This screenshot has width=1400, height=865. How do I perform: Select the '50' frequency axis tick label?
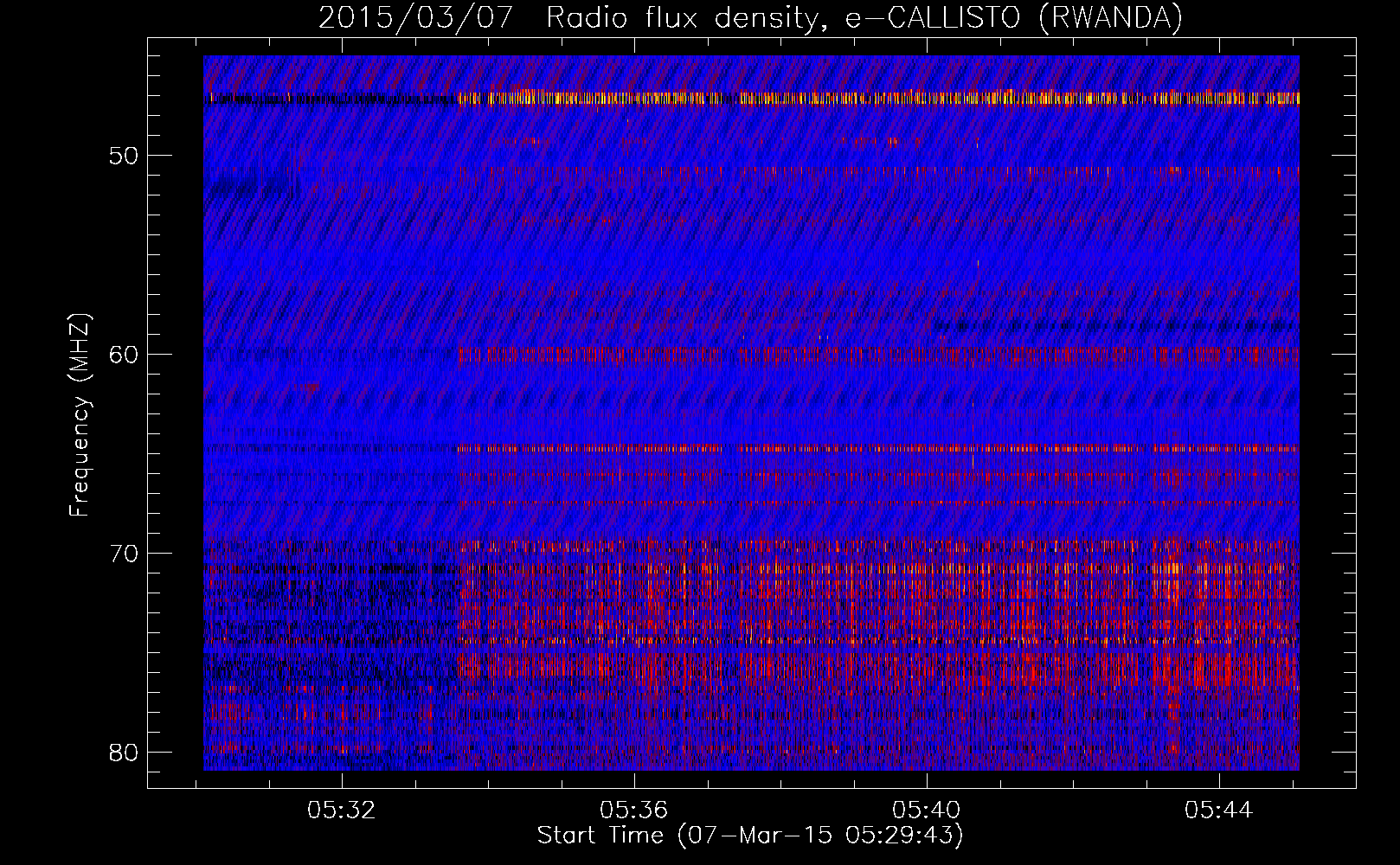tap(125, 156)
